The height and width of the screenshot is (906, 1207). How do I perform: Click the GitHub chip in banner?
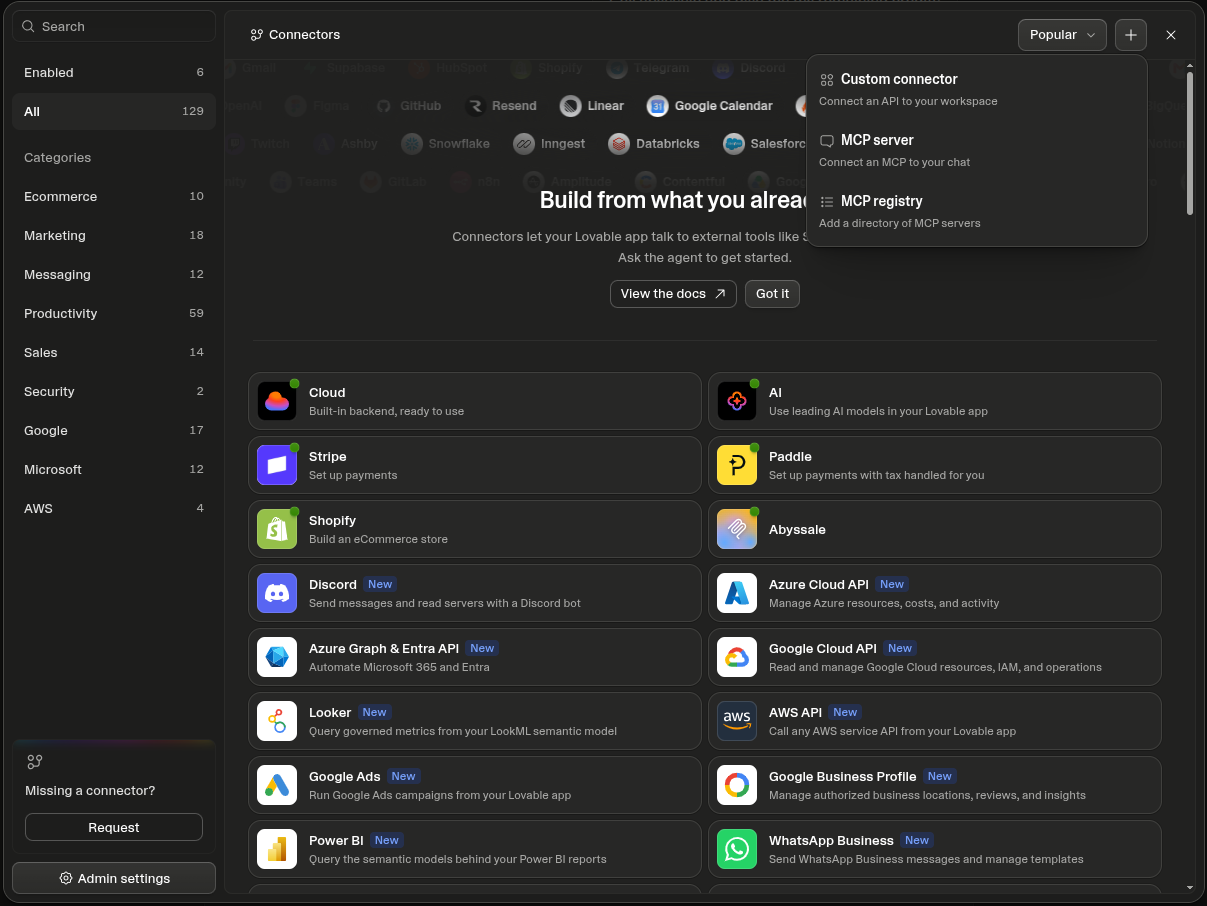(x=408, y=106)
